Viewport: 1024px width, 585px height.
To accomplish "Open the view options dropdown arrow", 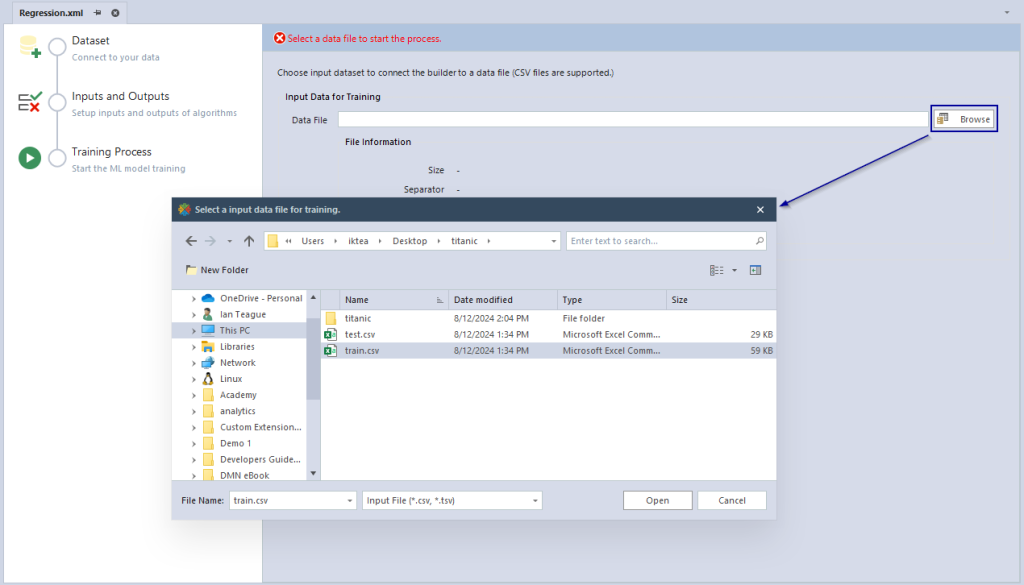I will click(734, 270).
